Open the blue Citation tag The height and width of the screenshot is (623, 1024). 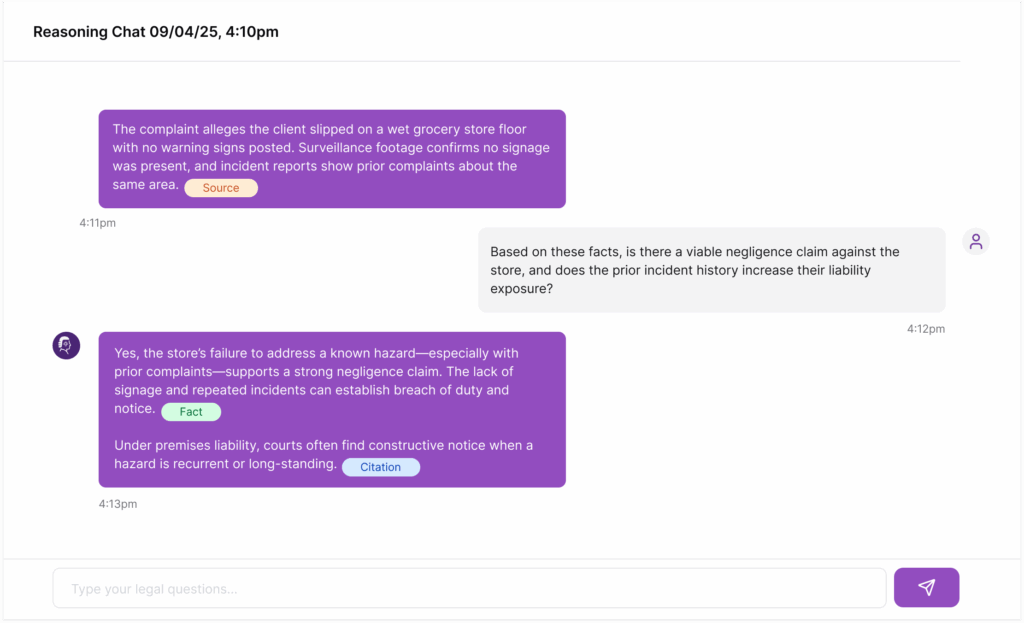380,467
